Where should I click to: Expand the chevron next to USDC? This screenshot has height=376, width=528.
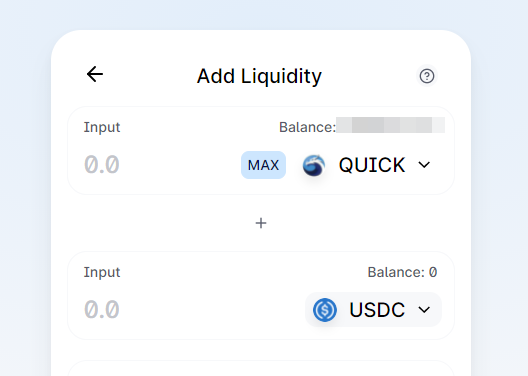[424, 310]
